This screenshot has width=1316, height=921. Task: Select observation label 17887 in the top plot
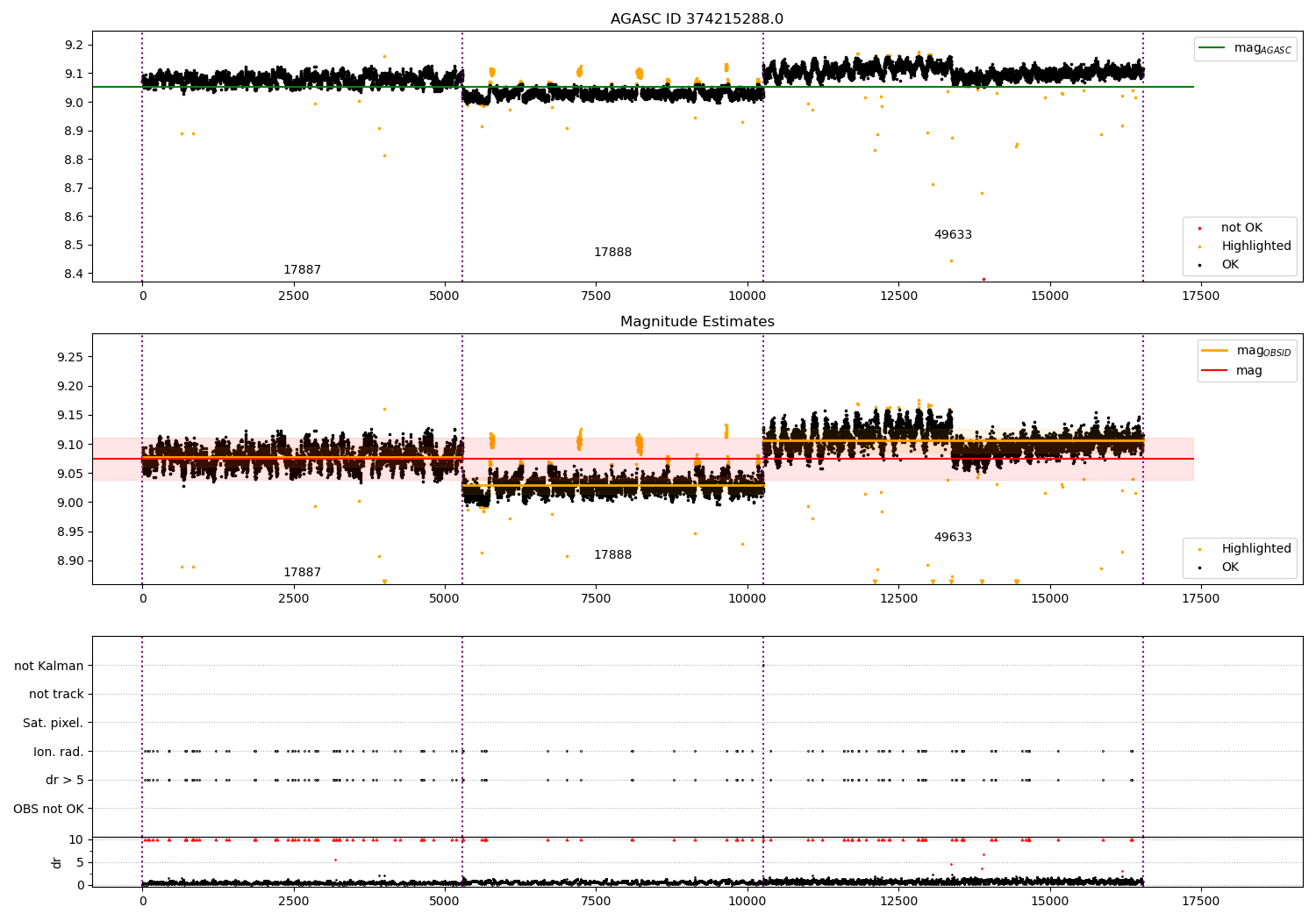pos(302,270)
